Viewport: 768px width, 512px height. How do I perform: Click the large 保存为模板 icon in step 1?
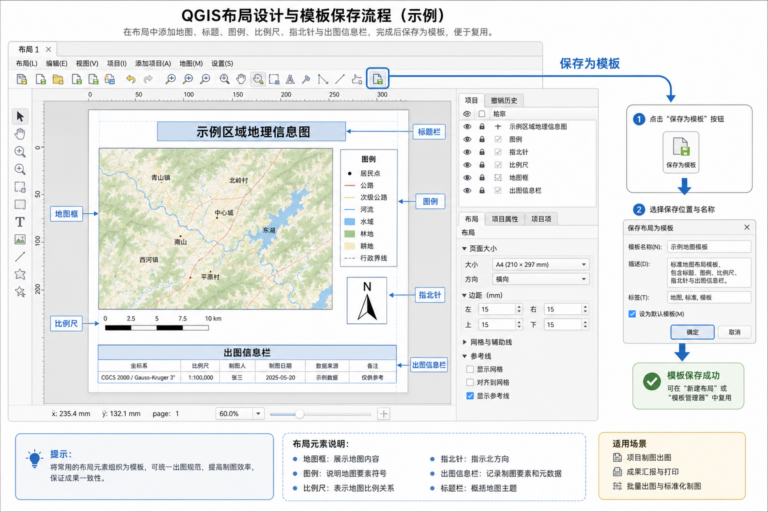click(681, 152)
